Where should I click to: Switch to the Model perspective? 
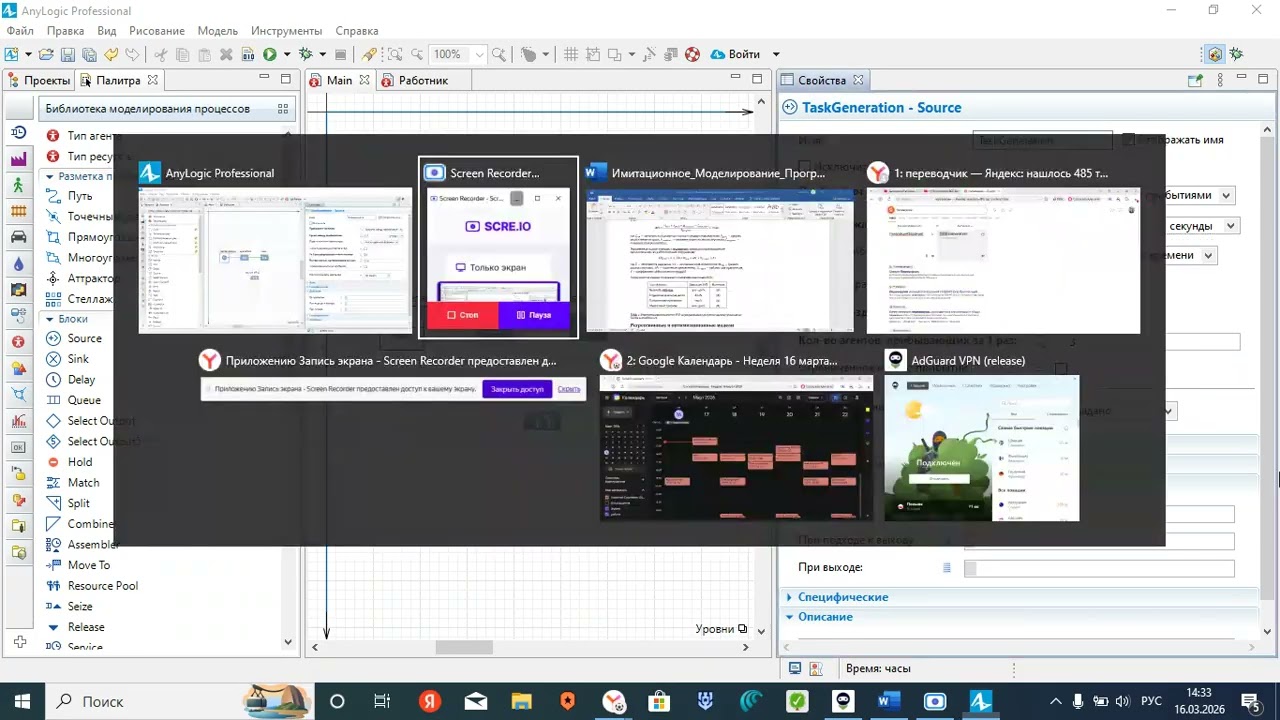click(x=1215, y=54)
